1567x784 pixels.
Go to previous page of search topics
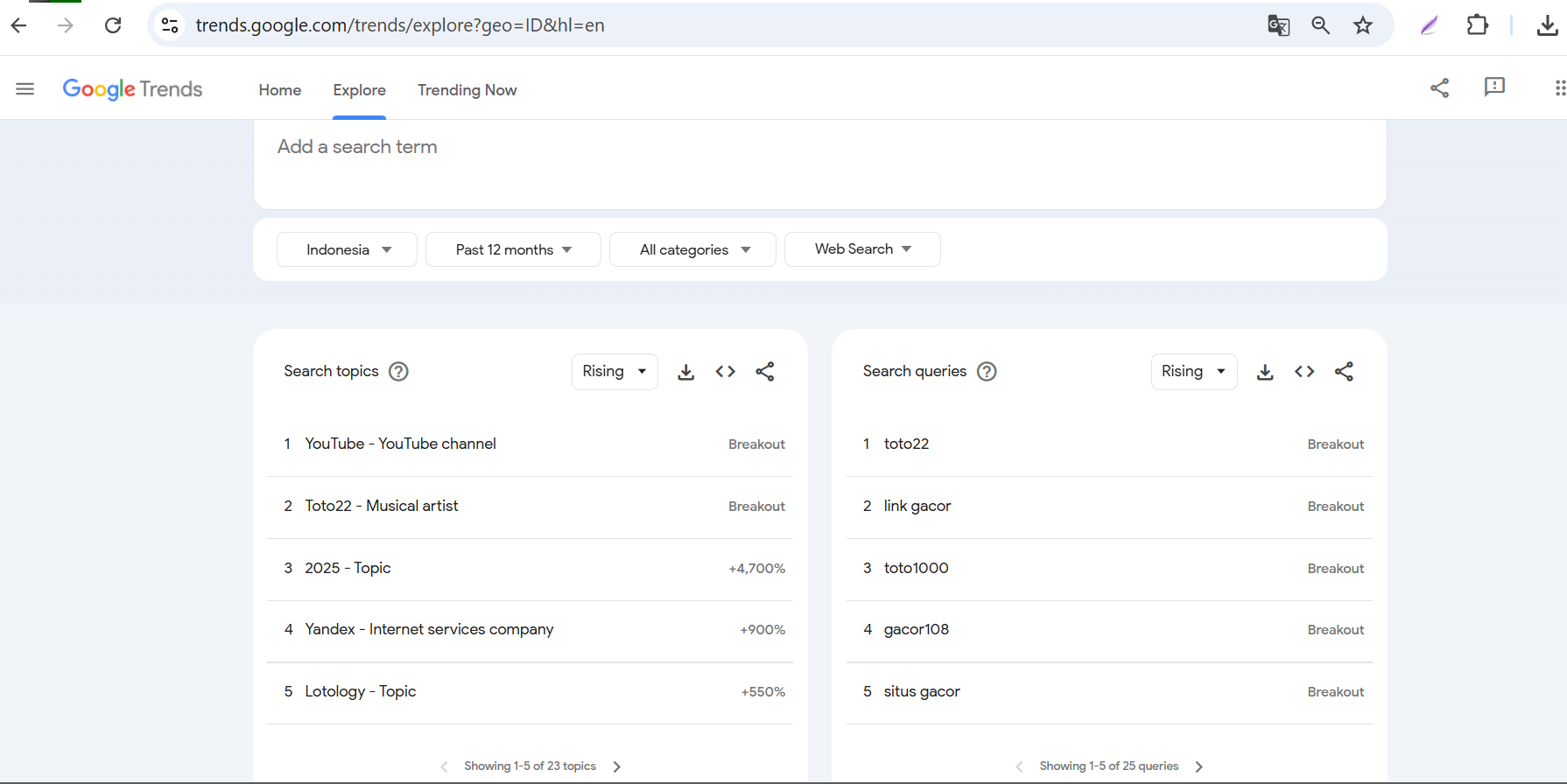coord(444,766)
